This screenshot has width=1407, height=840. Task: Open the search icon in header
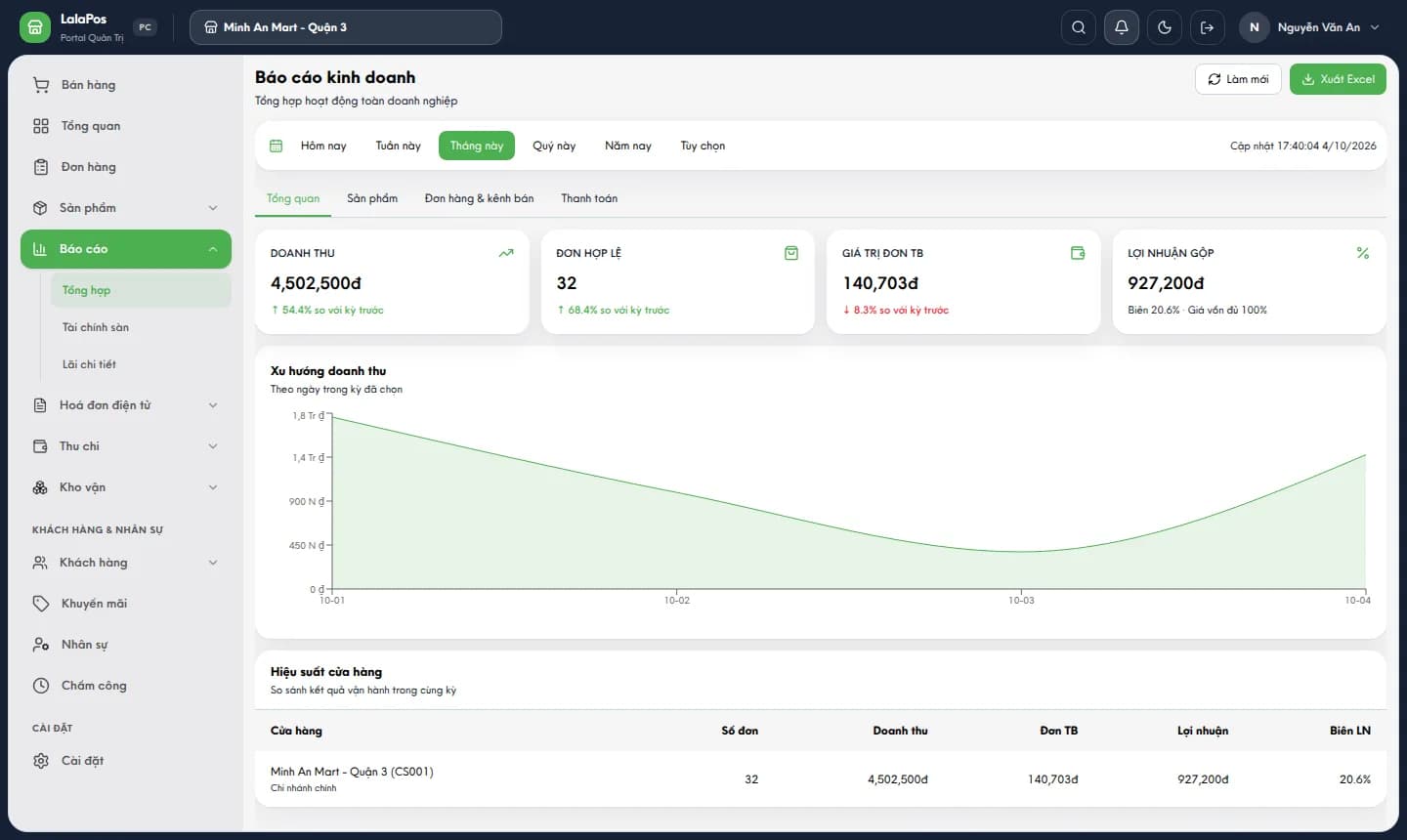1079,27
